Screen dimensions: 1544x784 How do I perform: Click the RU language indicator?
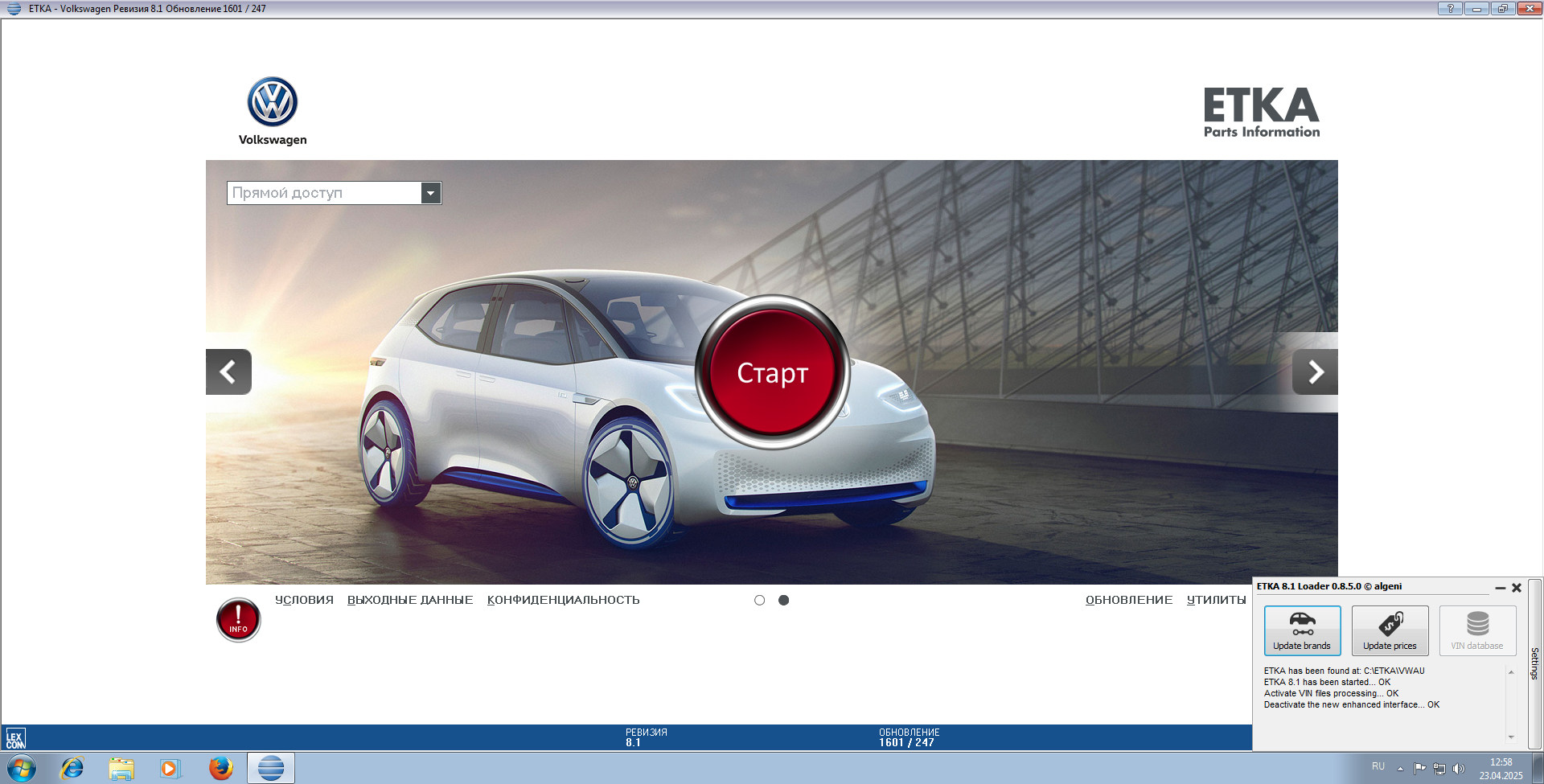coord(1378,766)
